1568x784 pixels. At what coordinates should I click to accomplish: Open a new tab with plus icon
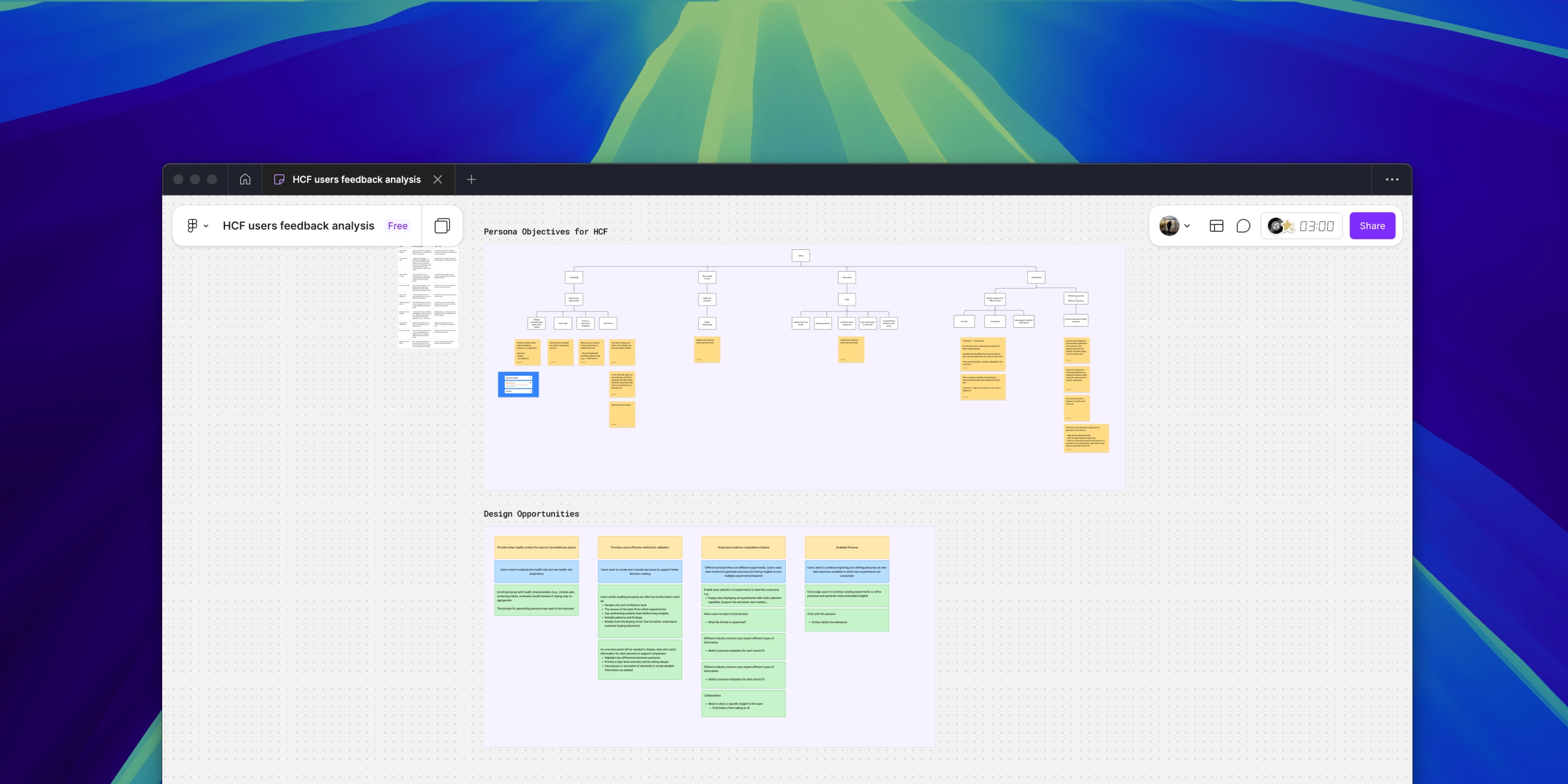pos(471,180)
